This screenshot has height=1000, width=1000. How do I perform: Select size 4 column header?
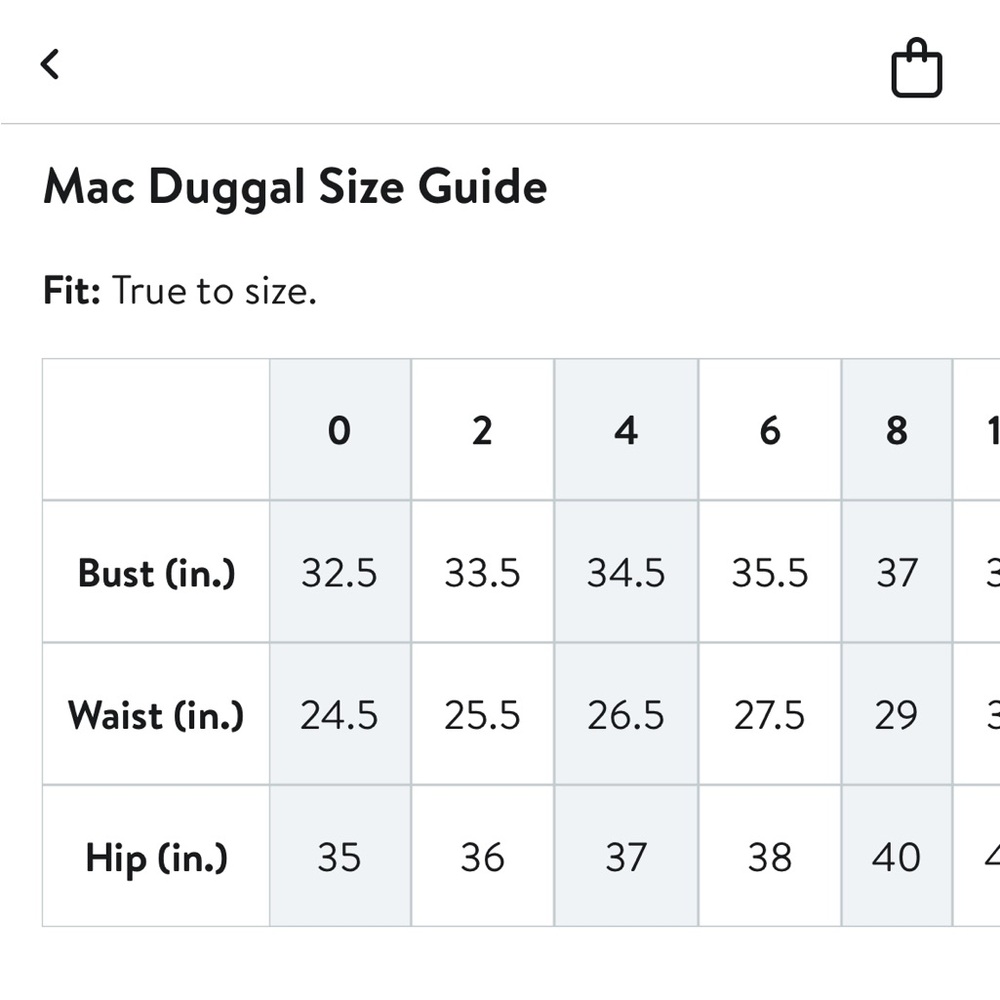point(626,430)
